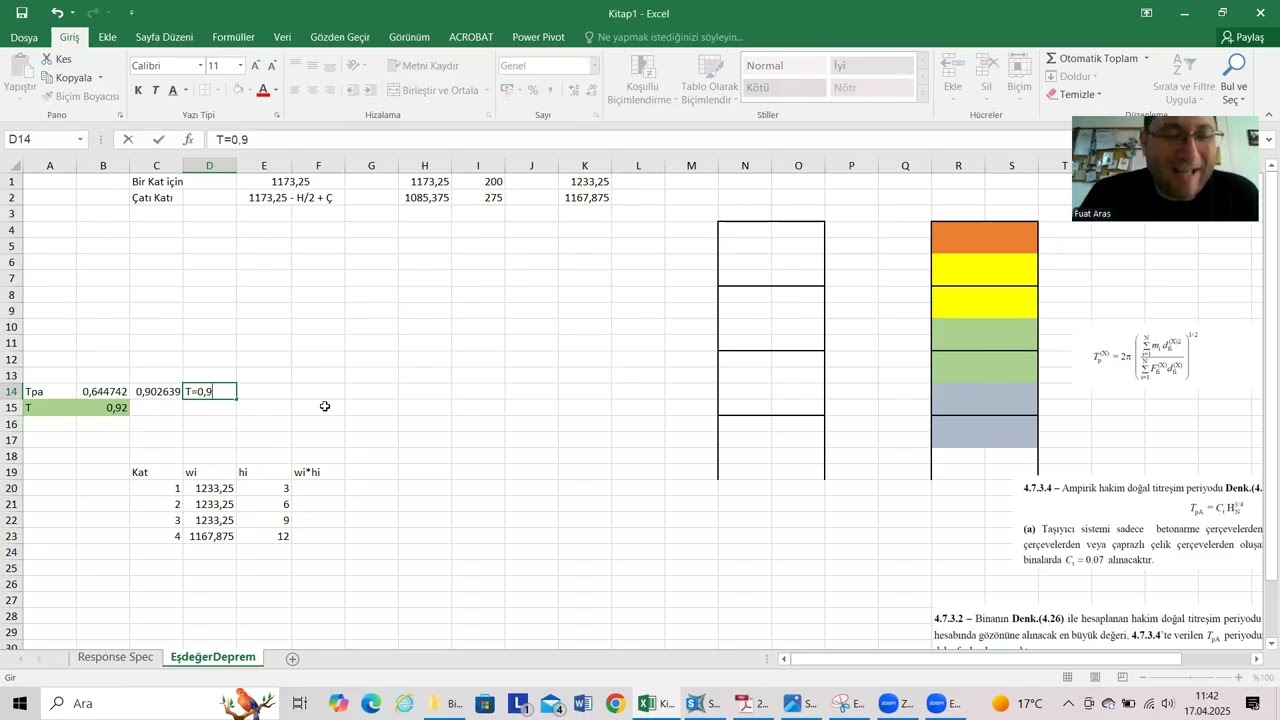The width and height of the screenshot is (1280, 720).
Task: Click the Name Box showing D14
Action: pyautogui.click(x=41, y=140)
